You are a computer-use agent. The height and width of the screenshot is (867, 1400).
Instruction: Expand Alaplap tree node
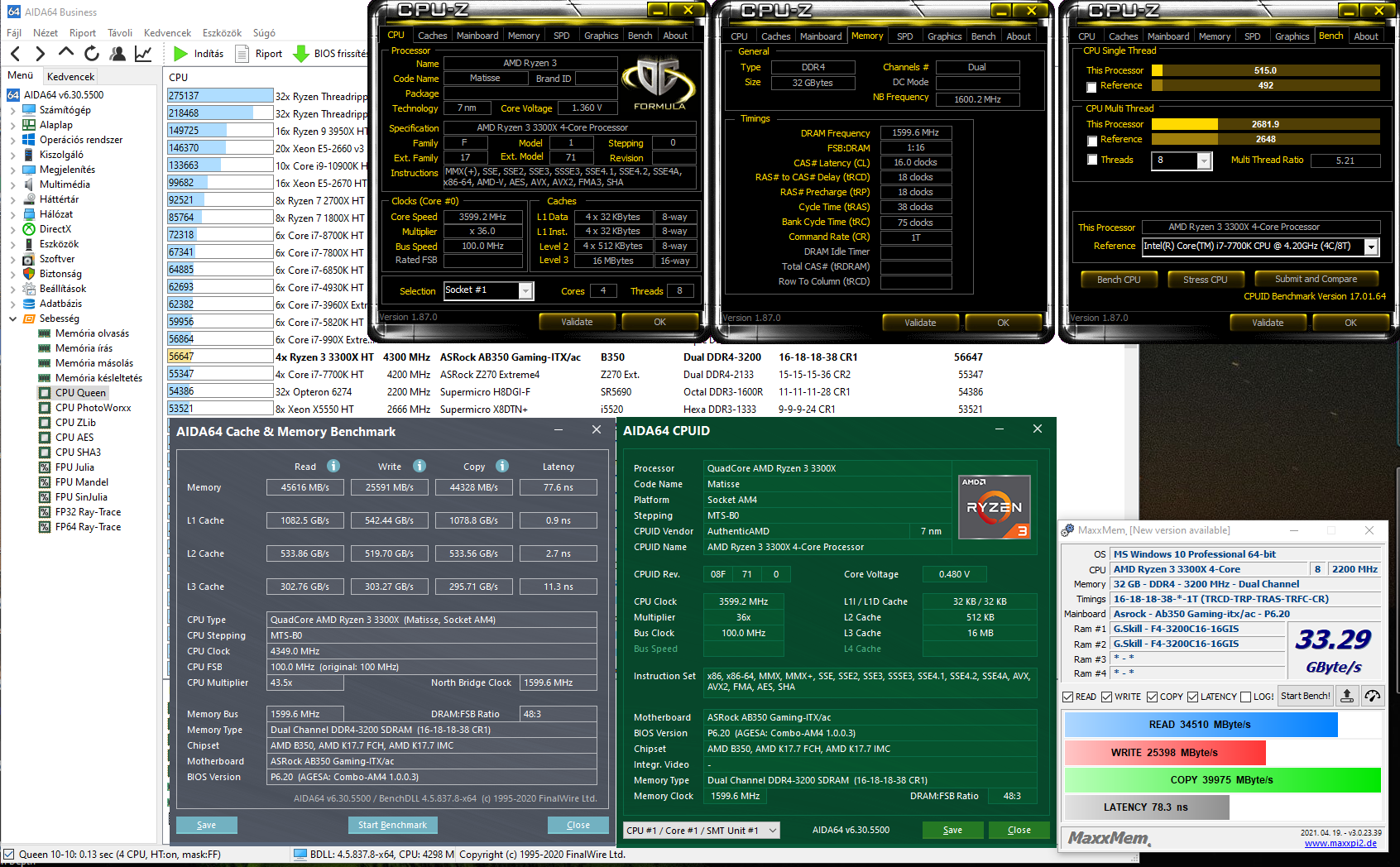coord(12,125)
